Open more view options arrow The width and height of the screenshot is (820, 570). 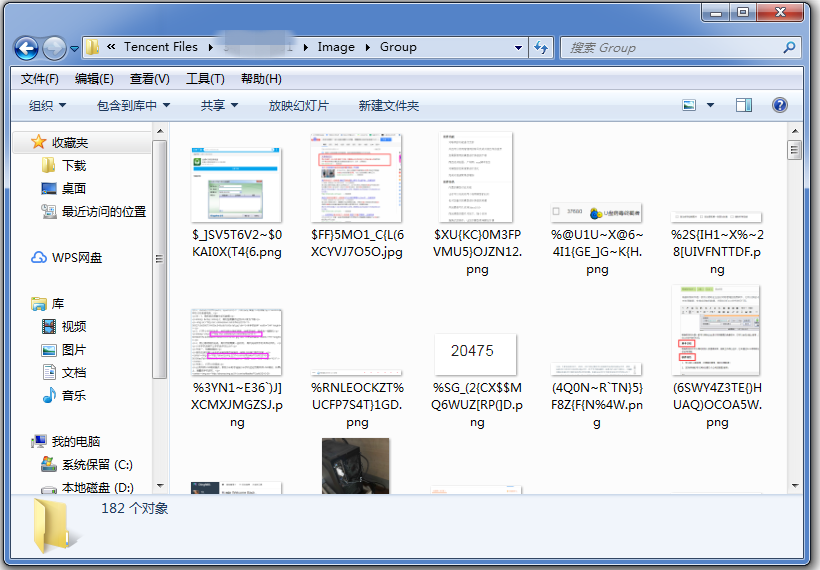[710, 105]
